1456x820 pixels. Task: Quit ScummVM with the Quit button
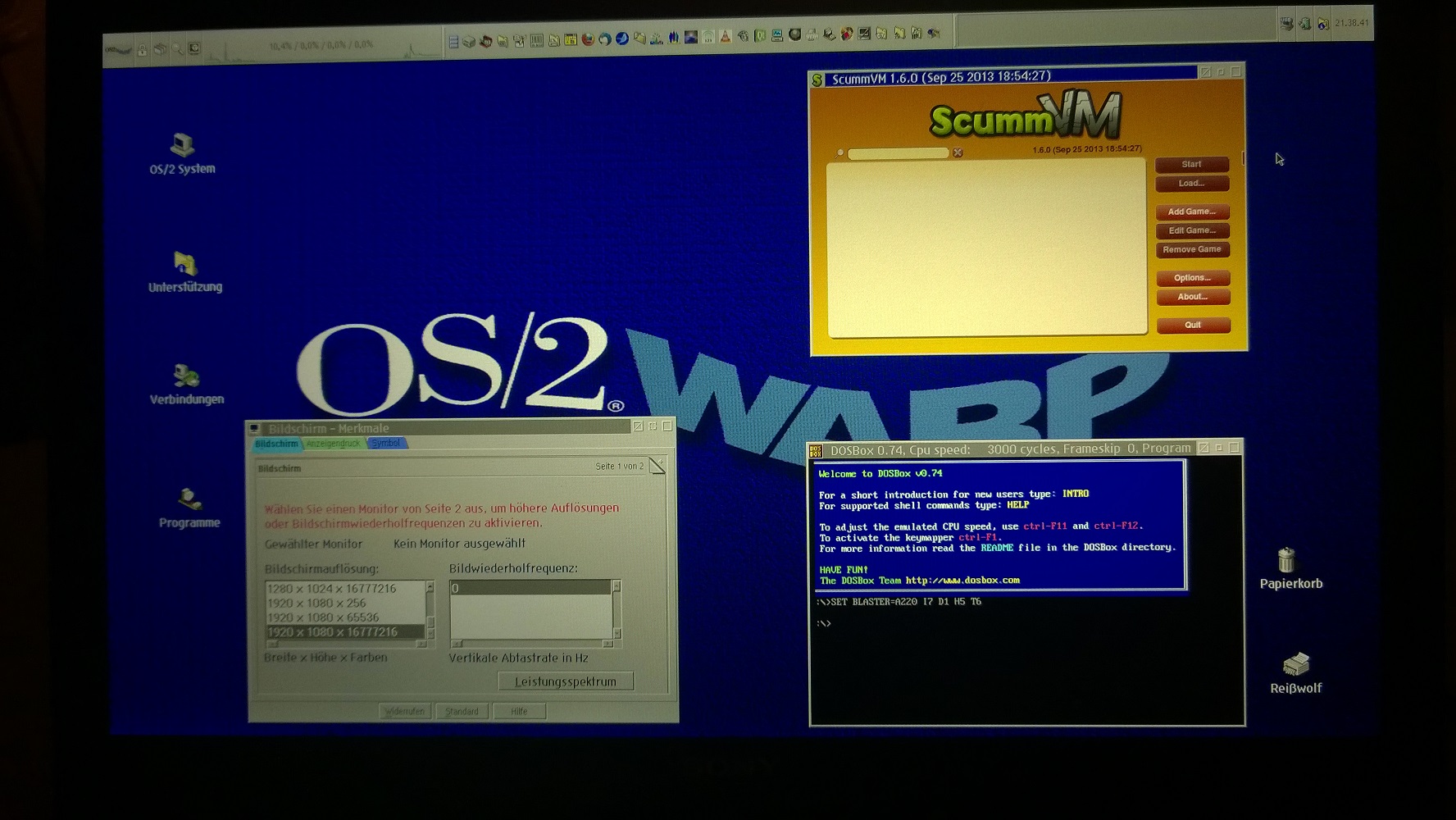click(1193, 325)
